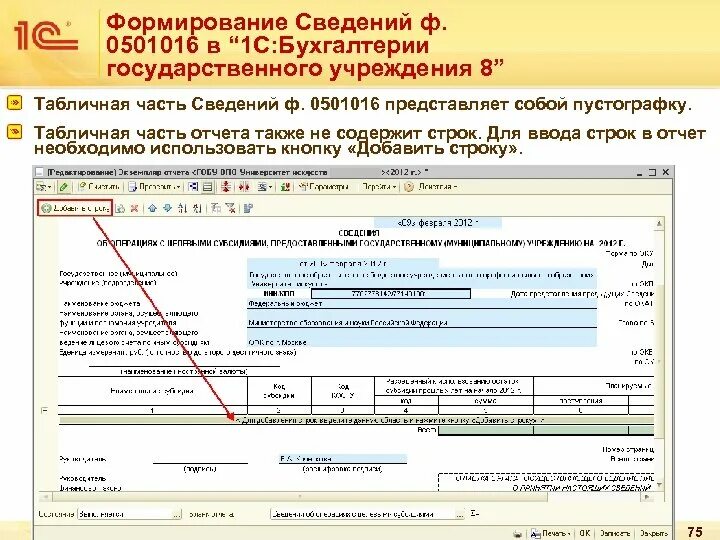
Task: Sort rows ascending icon
Action: 183,208
